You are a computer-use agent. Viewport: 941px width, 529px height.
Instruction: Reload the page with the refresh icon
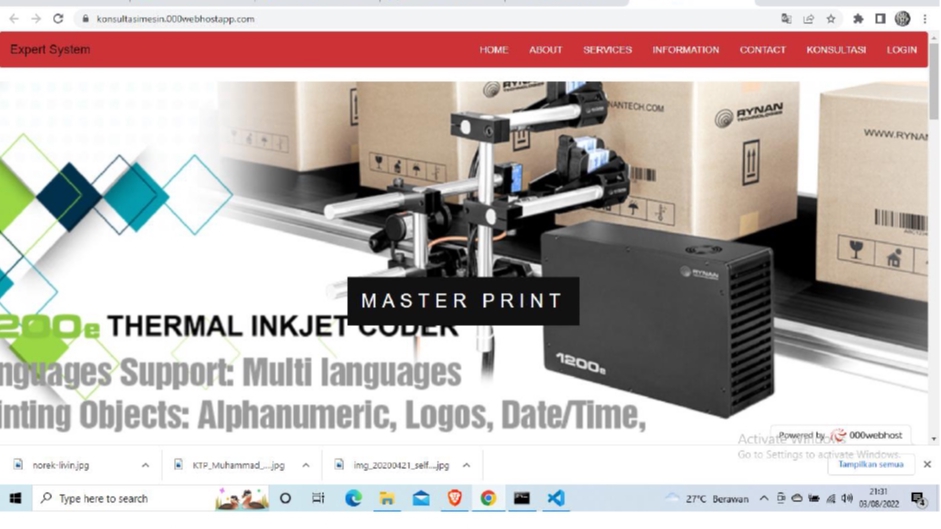click(x=58, y=19)
